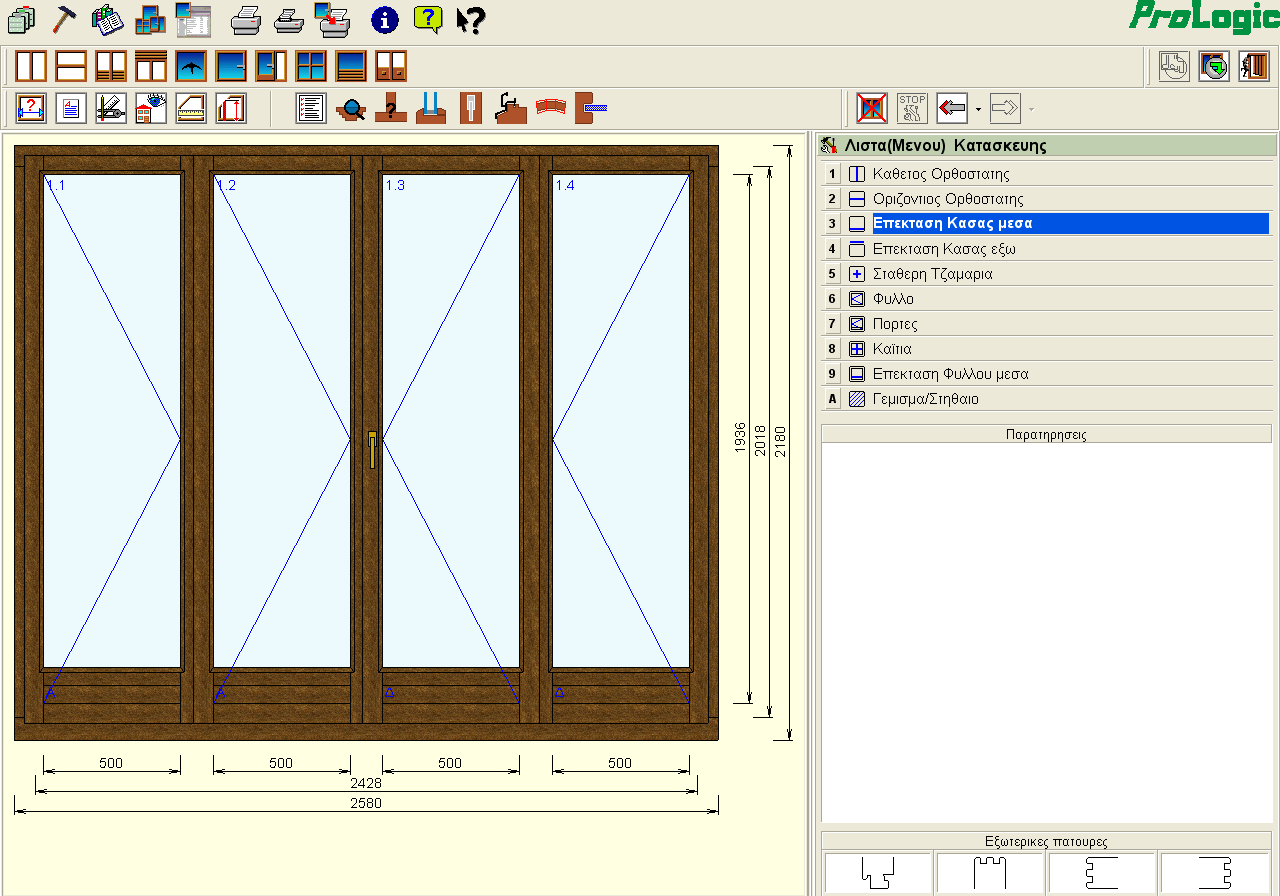Screen dimensions: 1280x896
Task: Select menu item Επεκταση Κασας μεσα
Action: coord(1046,224)
